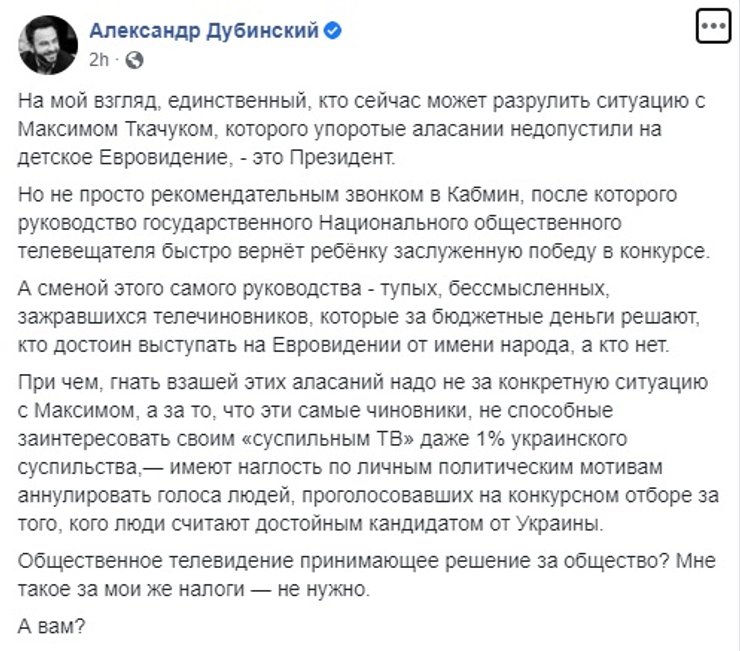Open Александр Дубинский's profile picture
The width and height of the screenshot is (740, 651).
click(x=46, y=40)
